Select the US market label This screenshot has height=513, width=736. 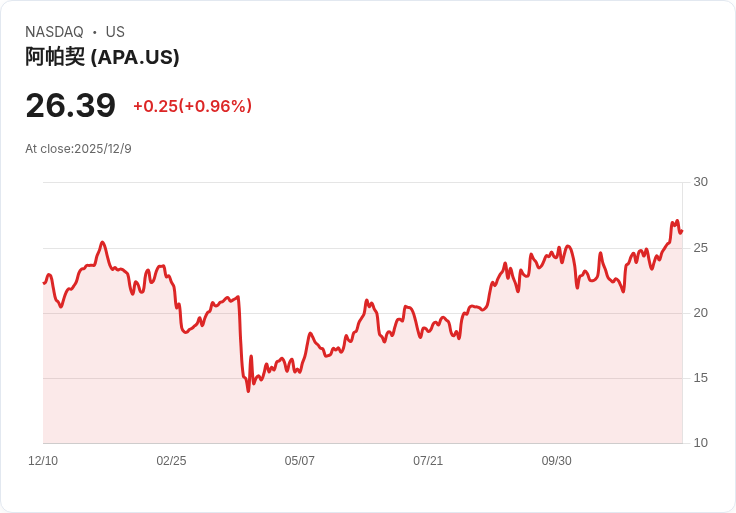click(115, 32)
